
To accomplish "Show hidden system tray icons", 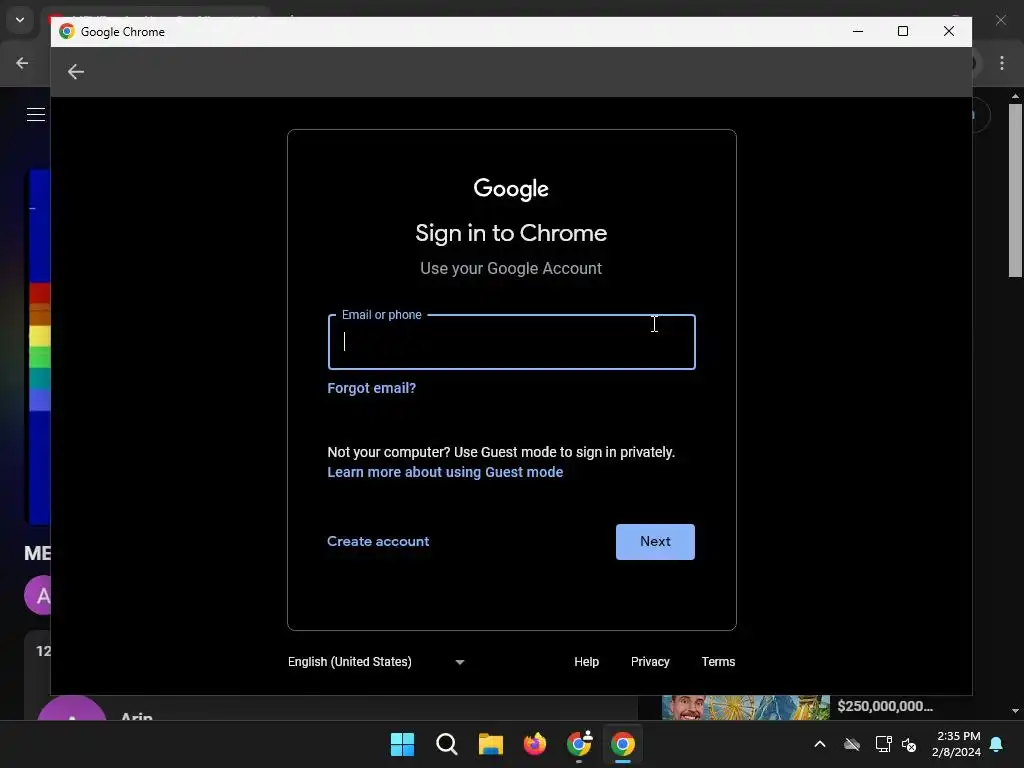I will [820, 744].
